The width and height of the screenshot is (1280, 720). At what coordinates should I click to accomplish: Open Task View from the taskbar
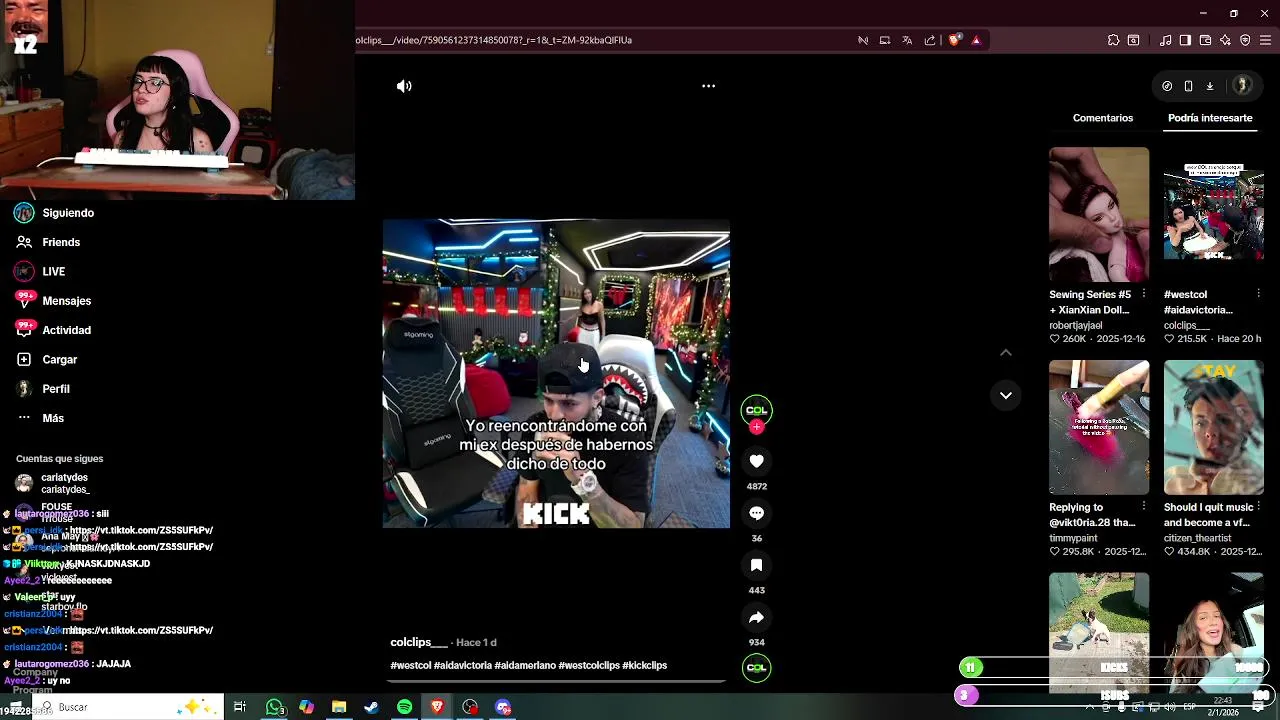point(240,707)
